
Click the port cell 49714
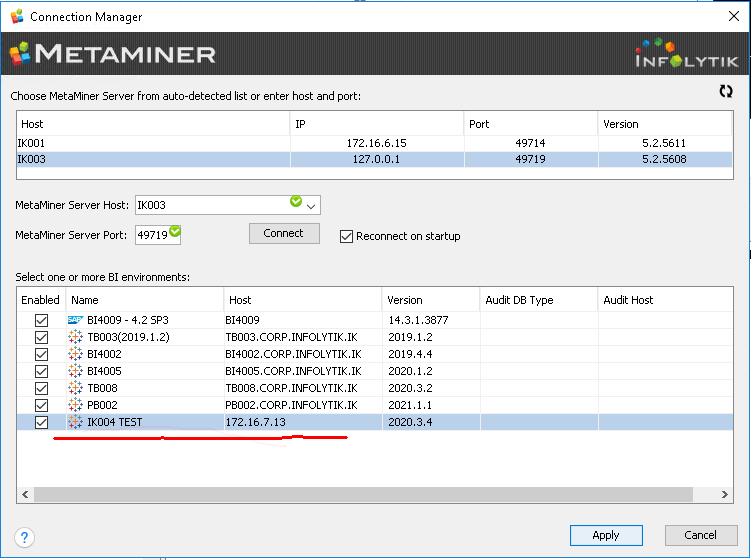click(530, 143)
